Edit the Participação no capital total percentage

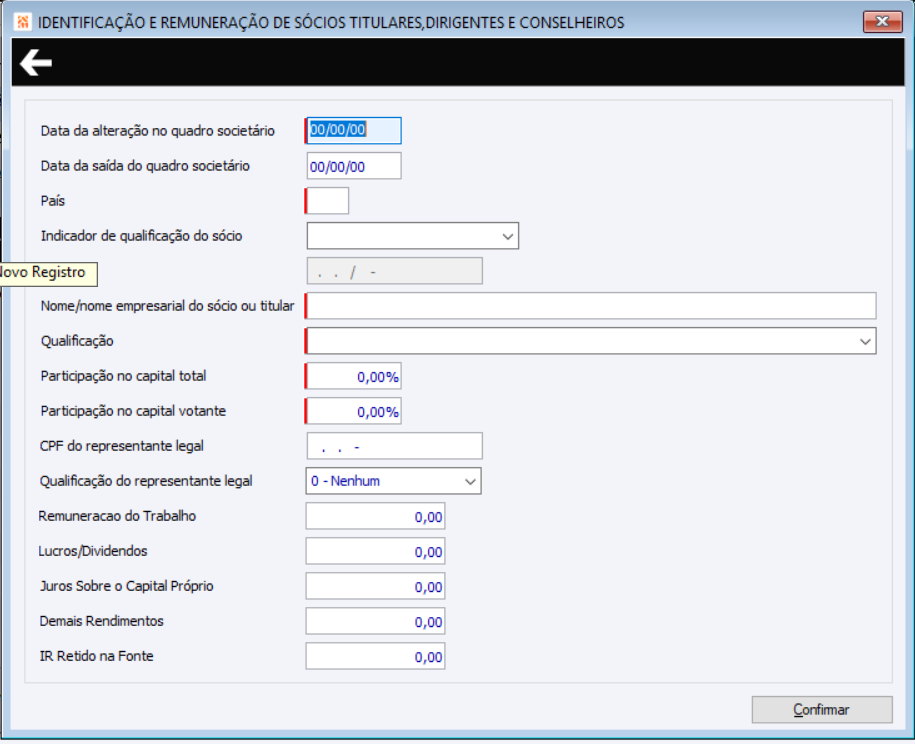[354, 376]
